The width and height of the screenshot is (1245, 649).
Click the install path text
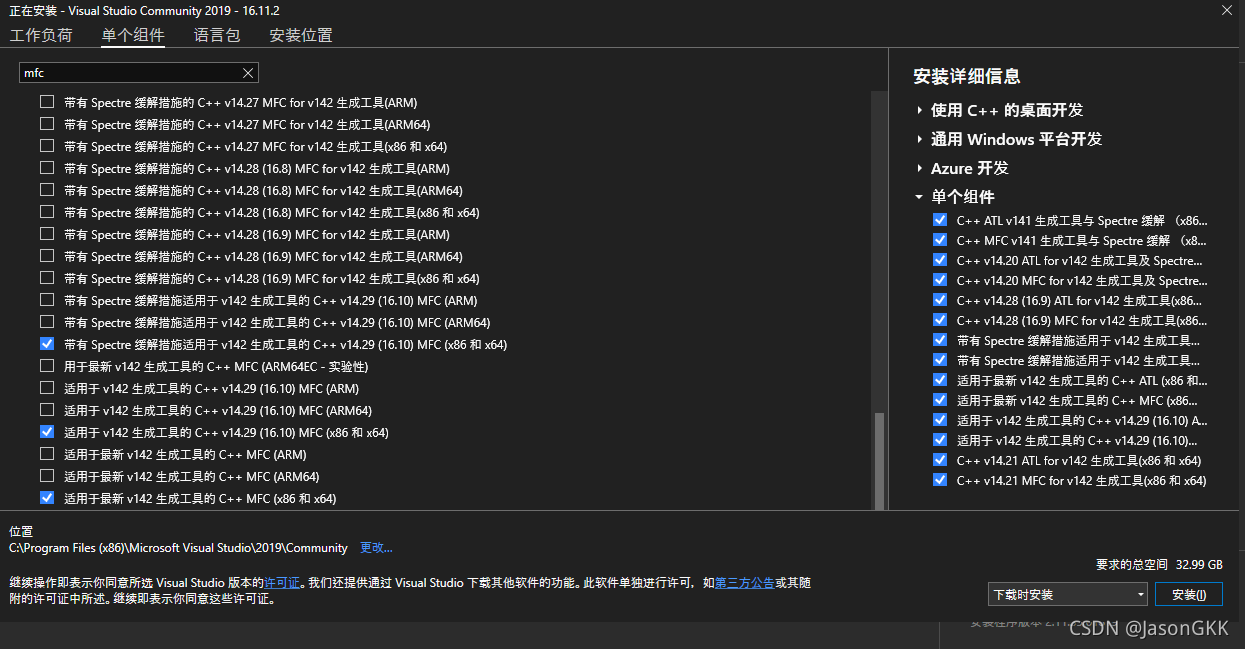tap(178, 548)
